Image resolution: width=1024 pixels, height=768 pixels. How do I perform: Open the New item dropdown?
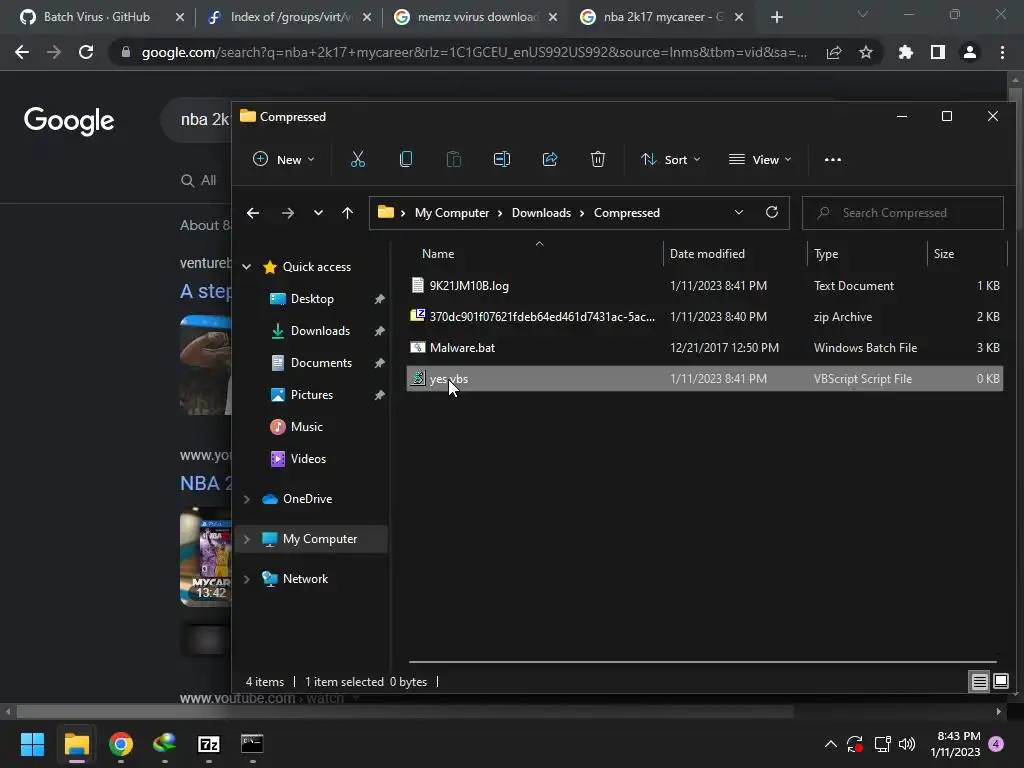(283, 159)
